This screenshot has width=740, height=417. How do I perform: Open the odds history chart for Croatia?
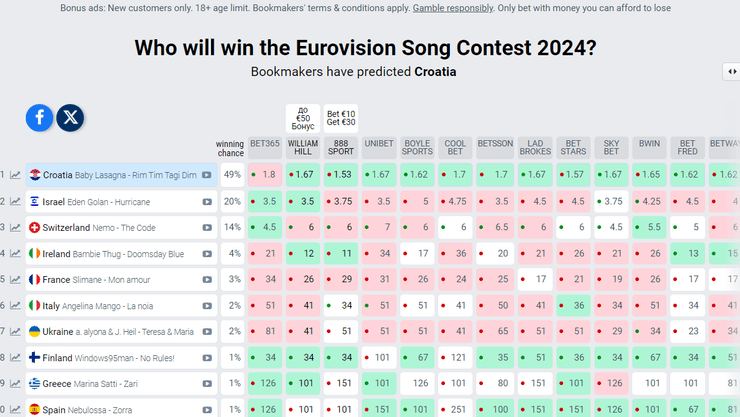(16, 175)
